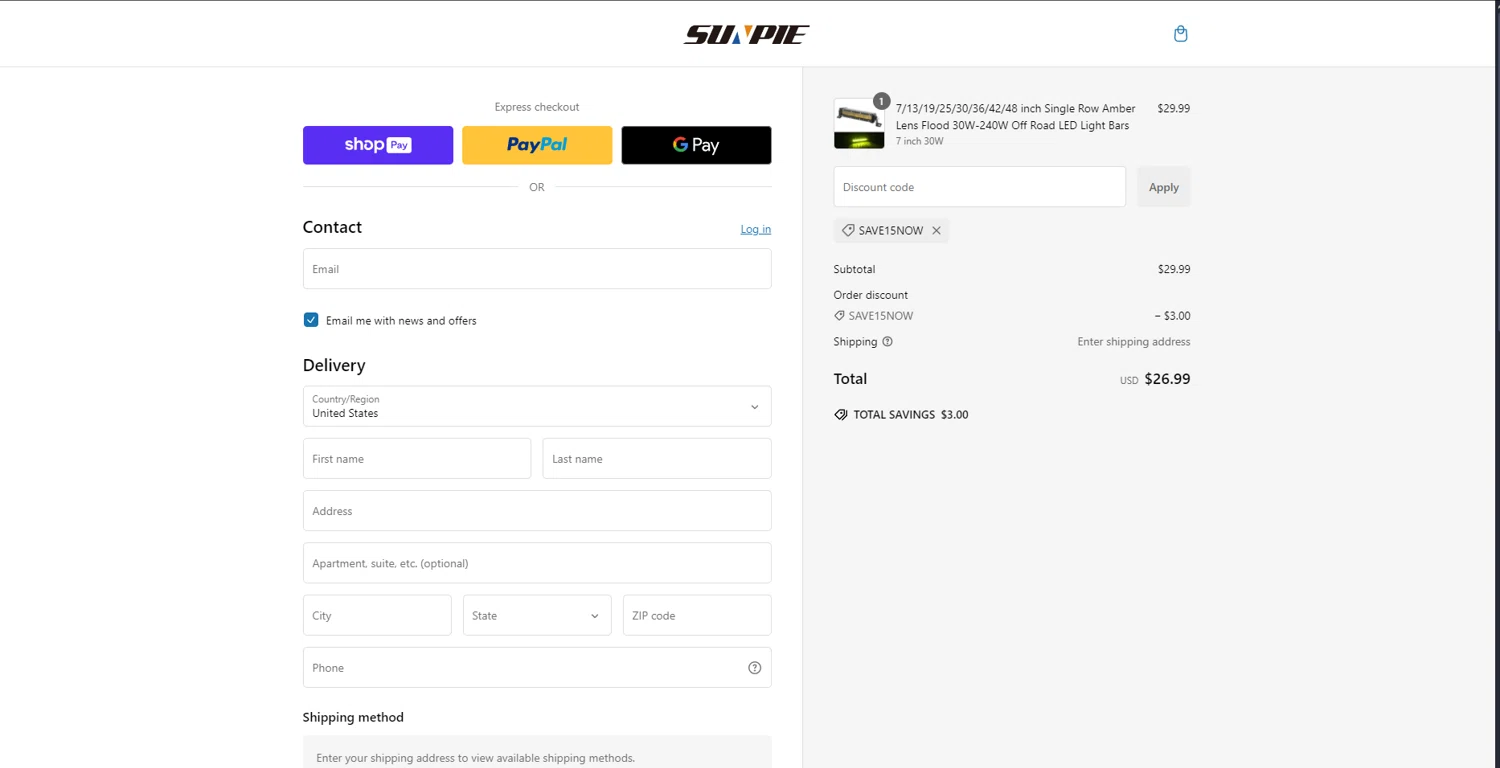Focus the Apartment, suite, etc. field
The width and height of the screenshot is (1500, 768).
(537, 563)
